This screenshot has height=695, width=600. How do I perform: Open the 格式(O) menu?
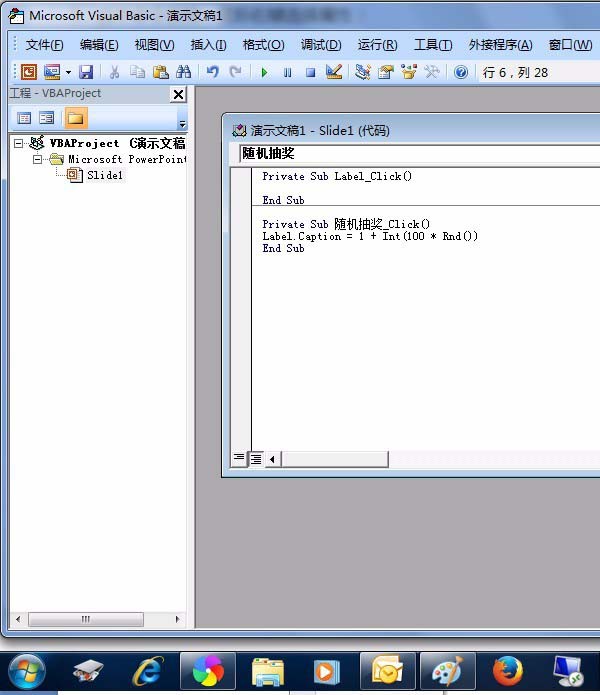coord(264,45)
